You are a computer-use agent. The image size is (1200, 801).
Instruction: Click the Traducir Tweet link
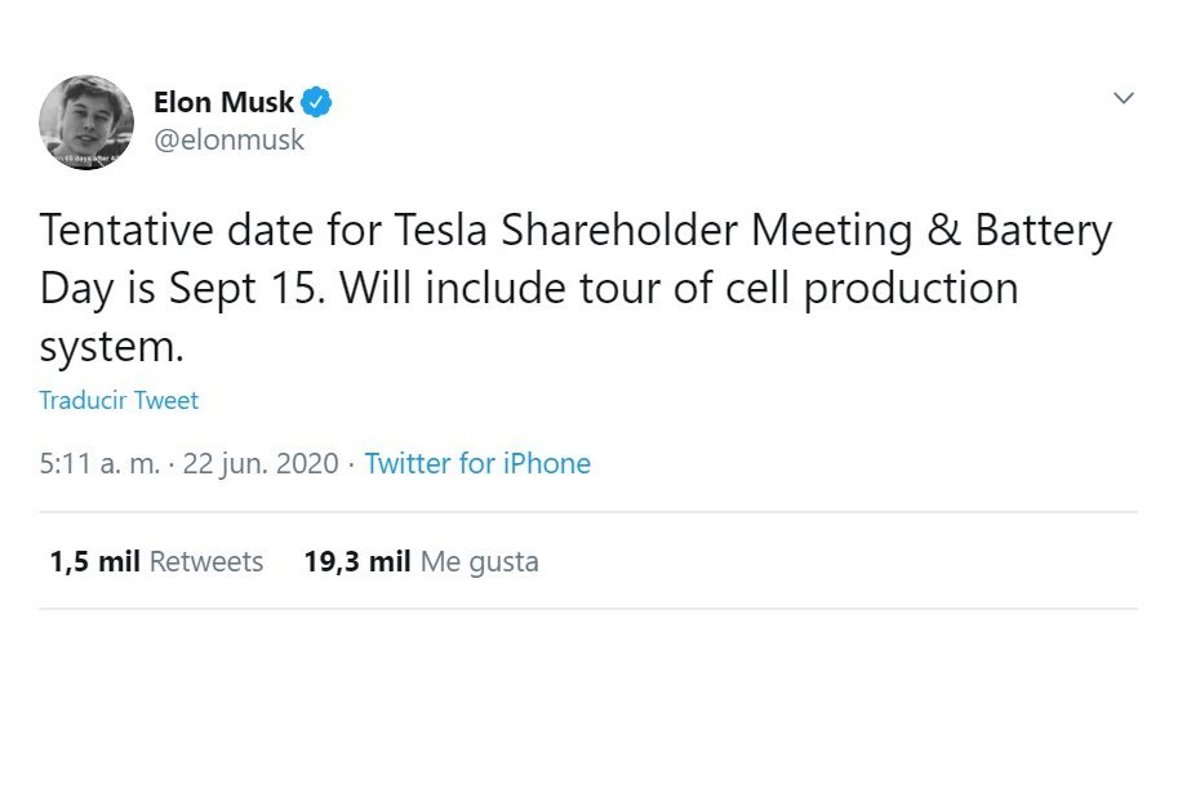(x=119, y=401)
